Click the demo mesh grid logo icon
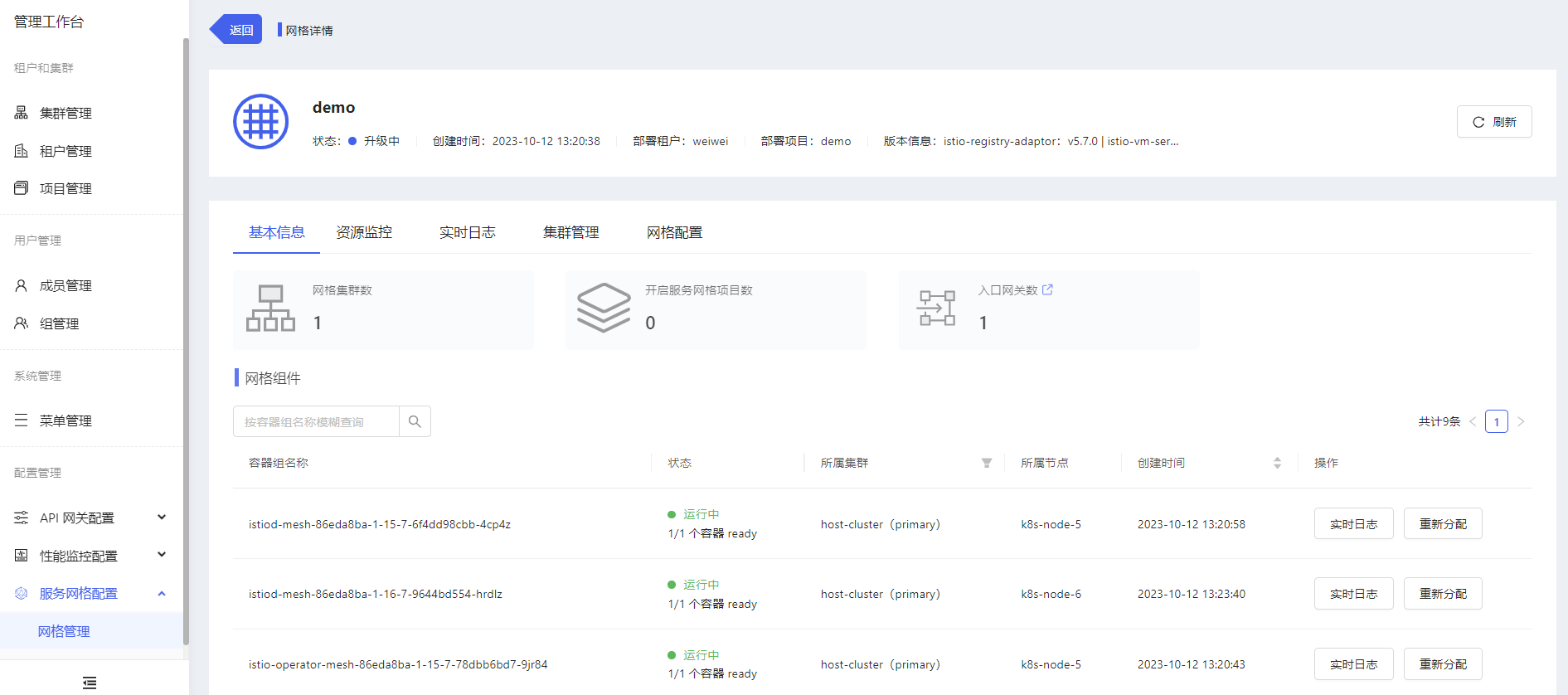The height and width of the screenshot is (695, 1568). pyautogui.click(x=260, y=121)
